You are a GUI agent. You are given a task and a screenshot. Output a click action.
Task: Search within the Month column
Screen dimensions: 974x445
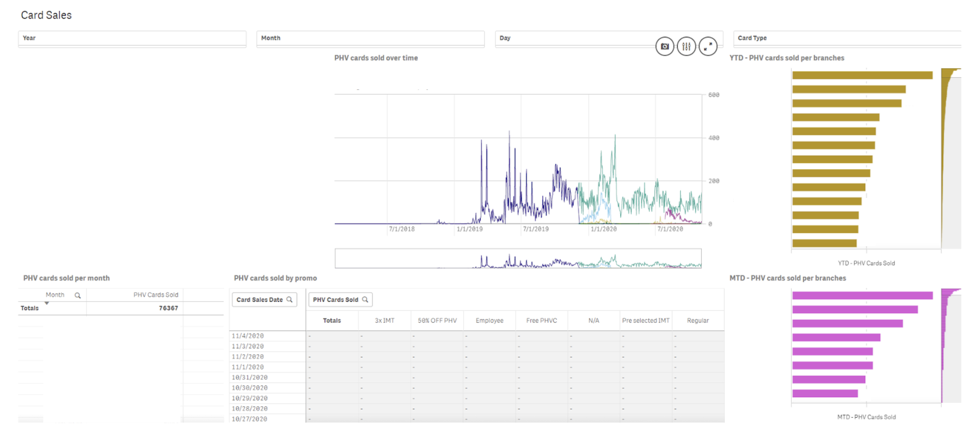(x=78, y=296)
